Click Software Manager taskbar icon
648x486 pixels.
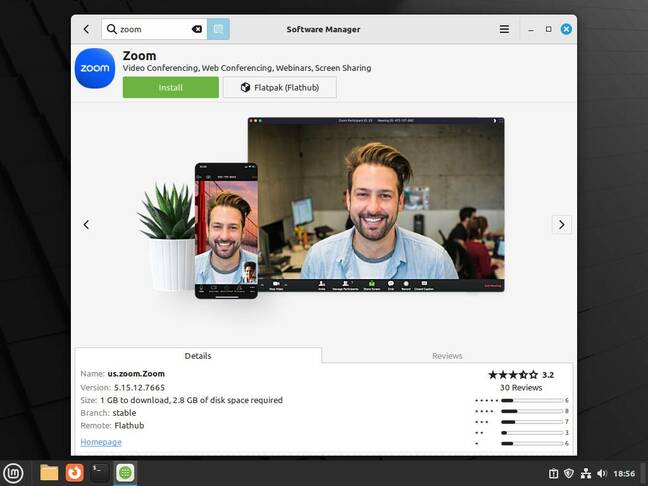tap(125, 473)
